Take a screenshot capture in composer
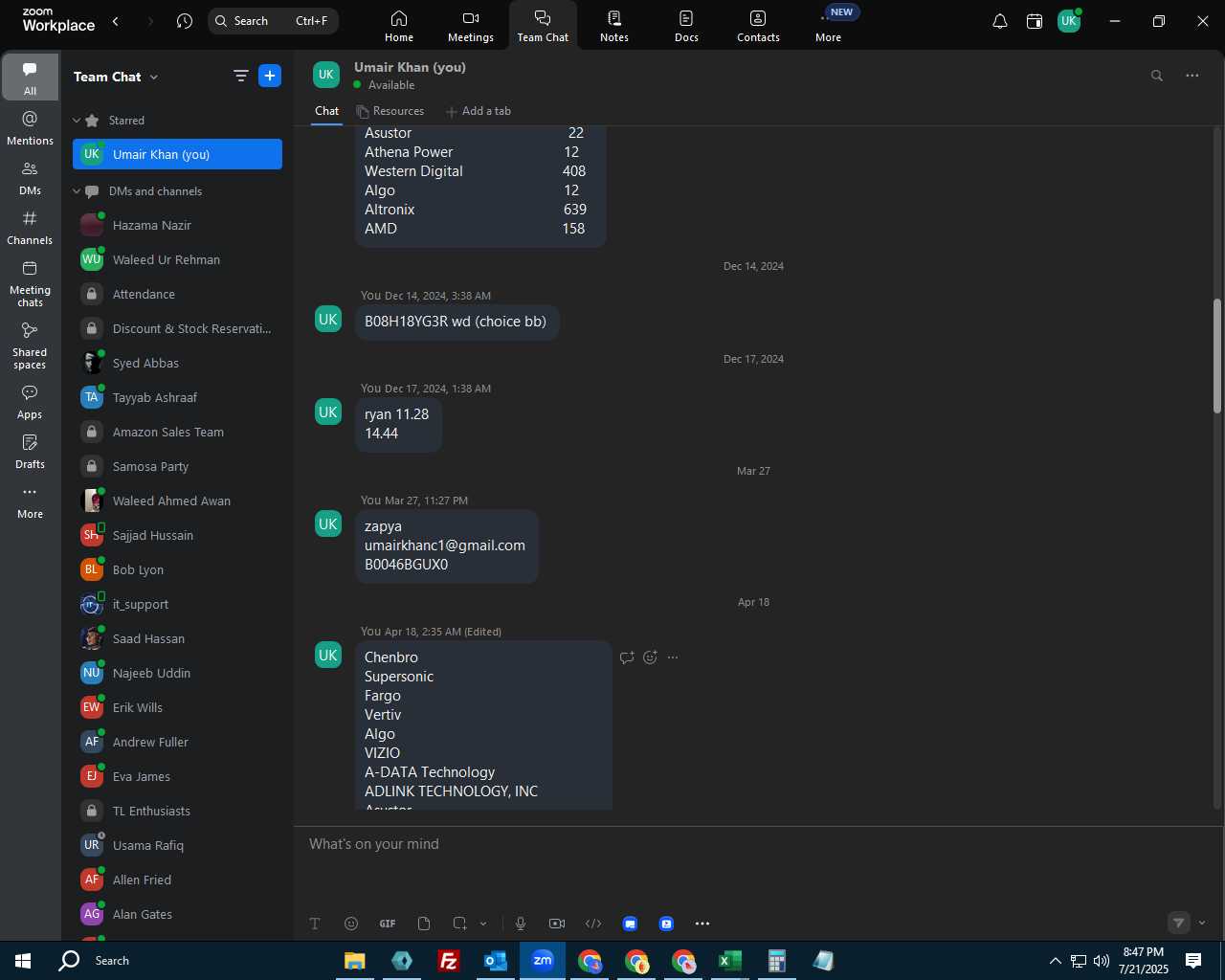The image size is (1225, 980). click(459, 924)
